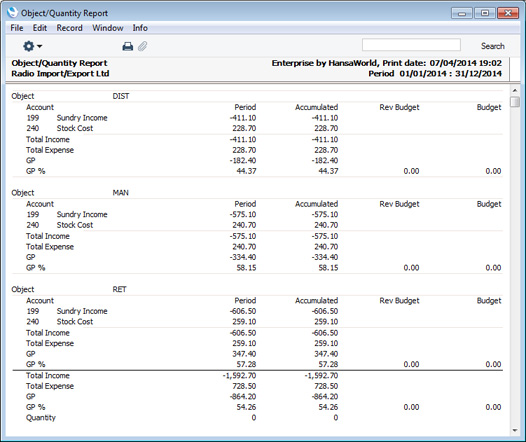This screenshot has height=442, width=526.
Task: Click the 57.28 Period GP % value
Action: click(x=246, y=364)
